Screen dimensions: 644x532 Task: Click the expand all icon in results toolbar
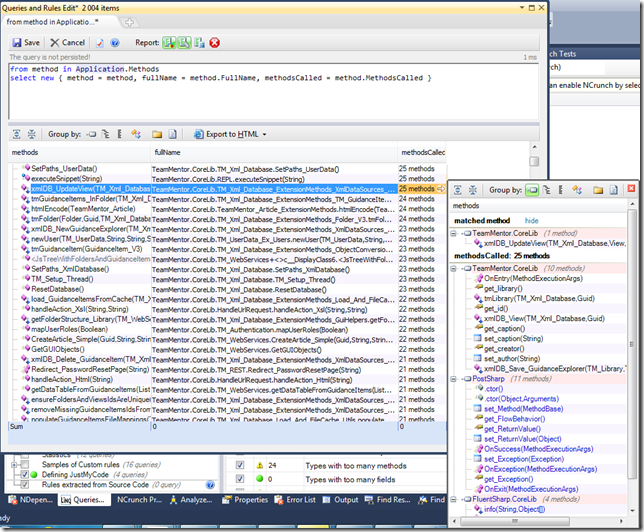tap(16, 134)
